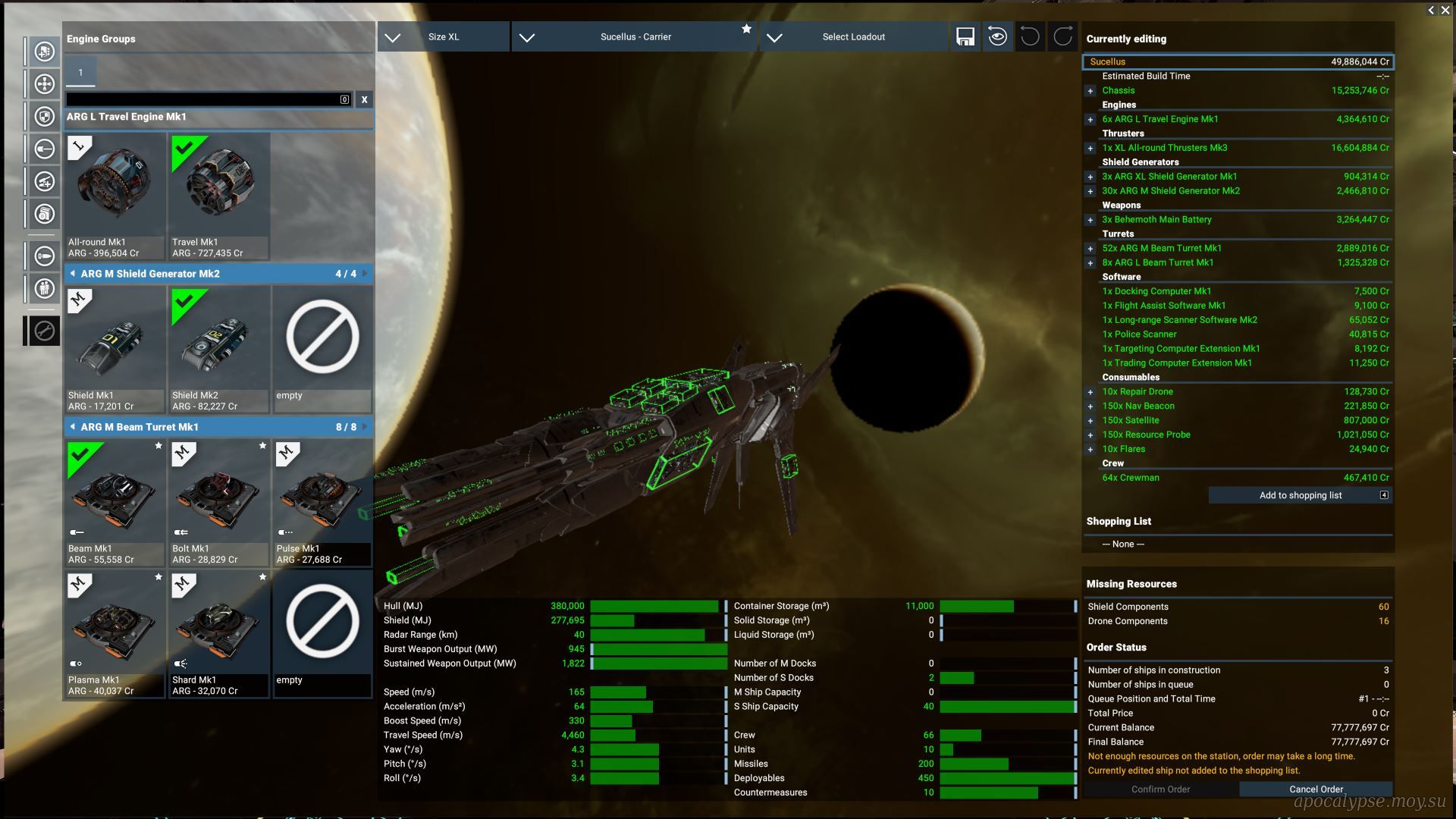This screenshot has width=1456, height=819.
Task: Open the Size XL dropdown
Action: click(444, 36)
